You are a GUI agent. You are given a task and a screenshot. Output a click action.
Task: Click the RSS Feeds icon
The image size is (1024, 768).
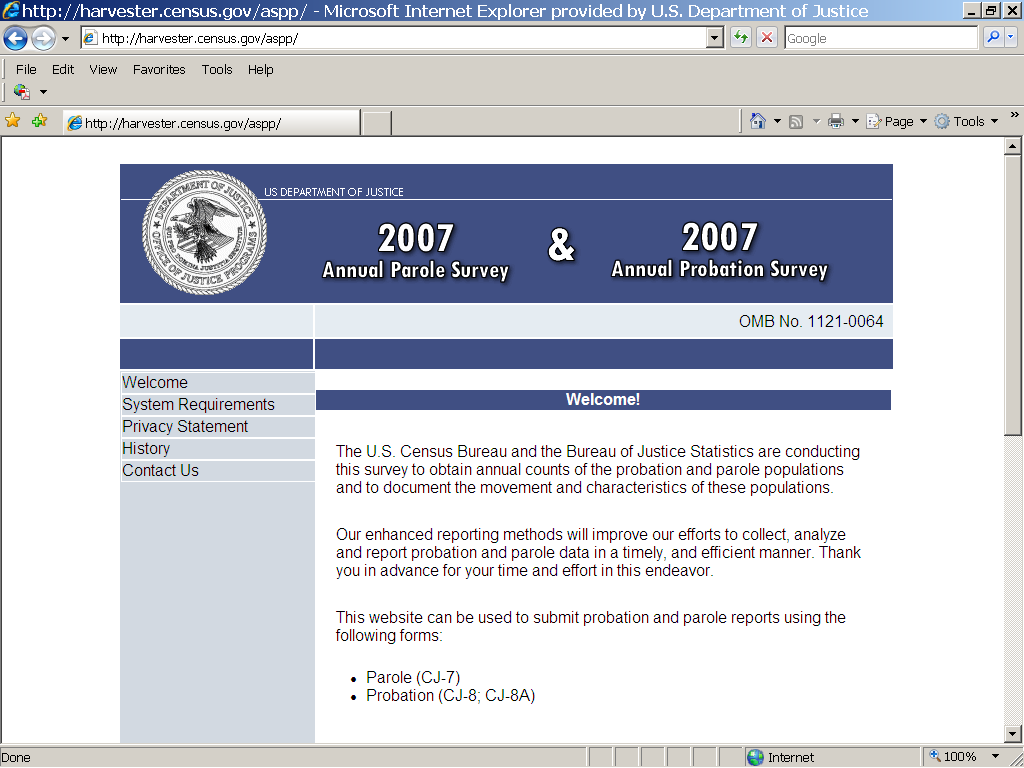coord(795,121)
